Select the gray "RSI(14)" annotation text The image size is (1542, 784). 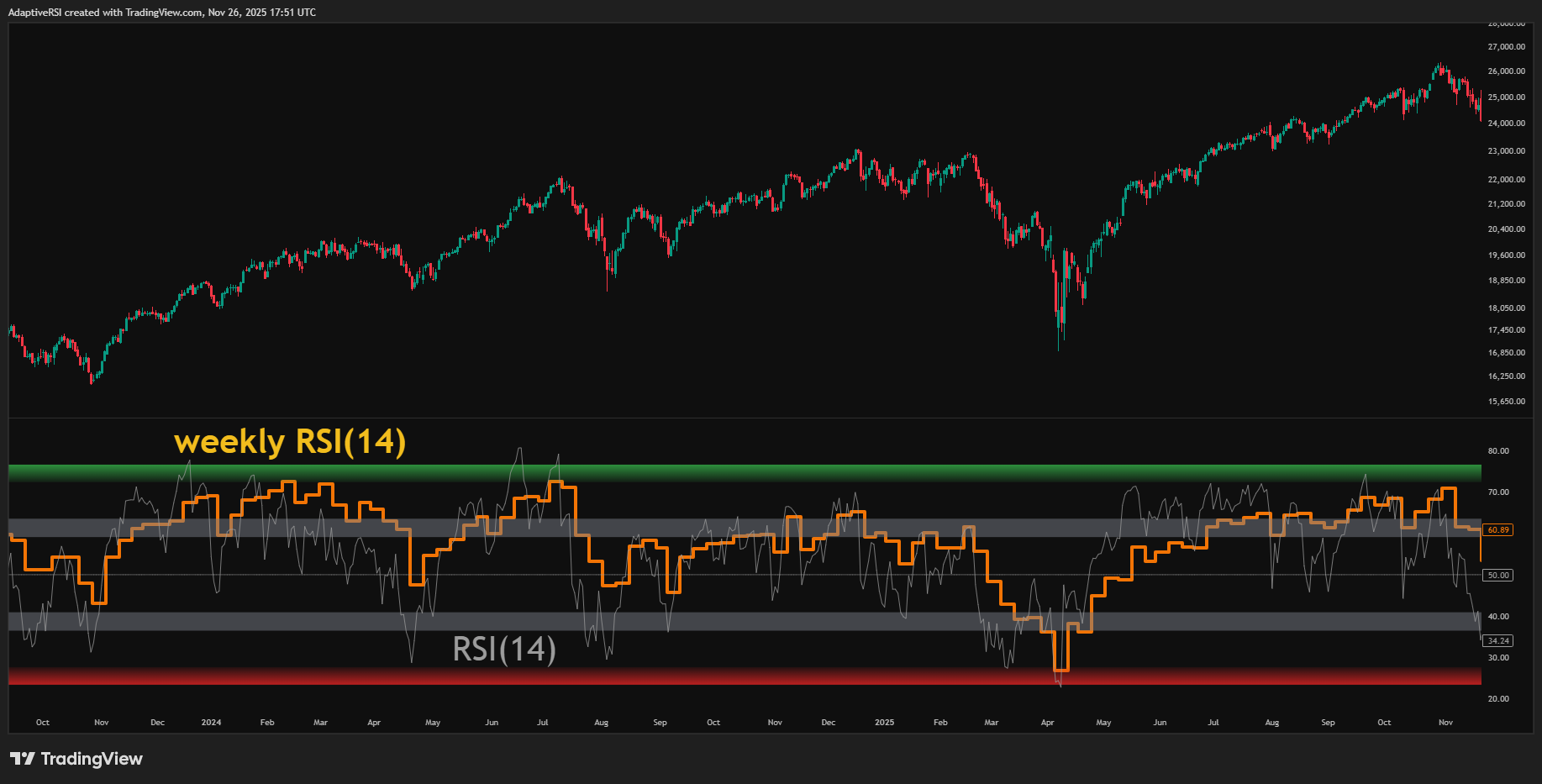click(x=504, y=649)
